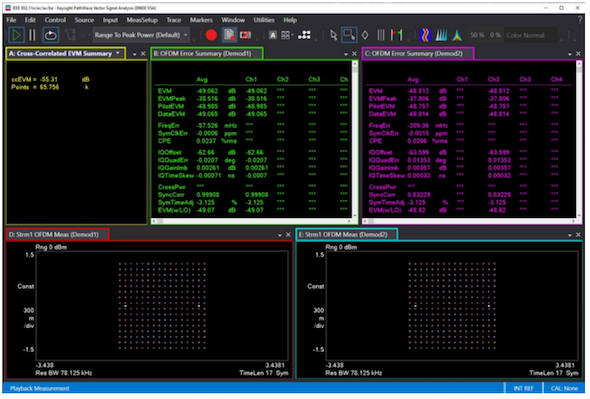Start recording with the red circle button

[x=211, y=35]
